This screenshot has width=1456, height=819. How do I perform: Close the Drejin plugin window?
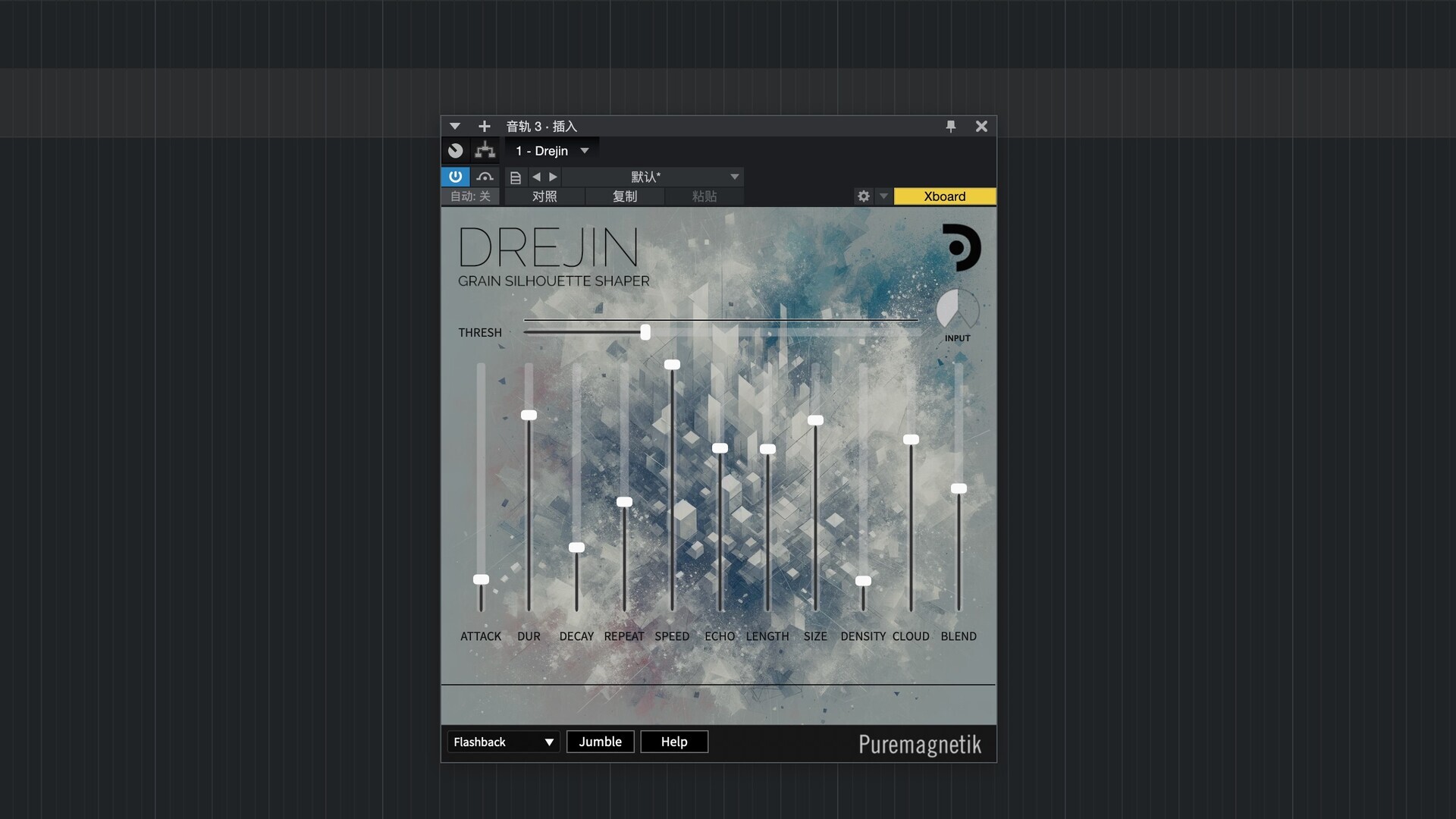(x=981, y=127)
